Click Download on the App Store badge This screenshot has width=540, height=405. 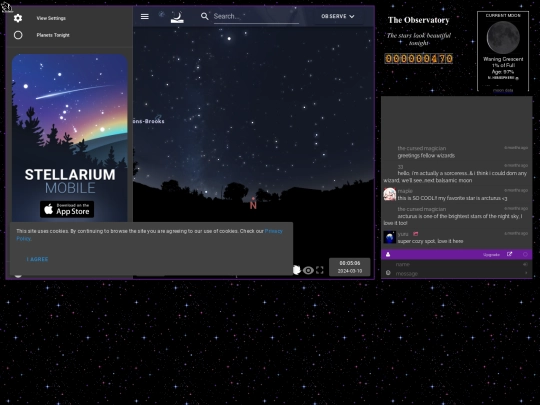(x=67, y=209)
